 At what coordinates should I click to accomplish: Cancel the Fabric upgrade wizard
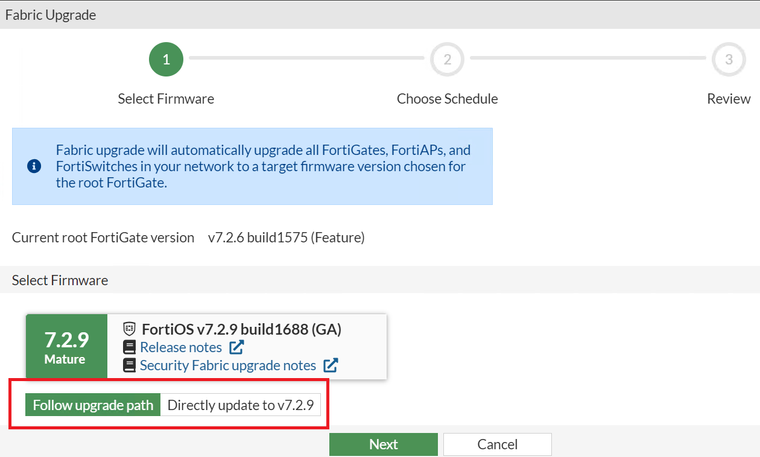coord(497,444)
